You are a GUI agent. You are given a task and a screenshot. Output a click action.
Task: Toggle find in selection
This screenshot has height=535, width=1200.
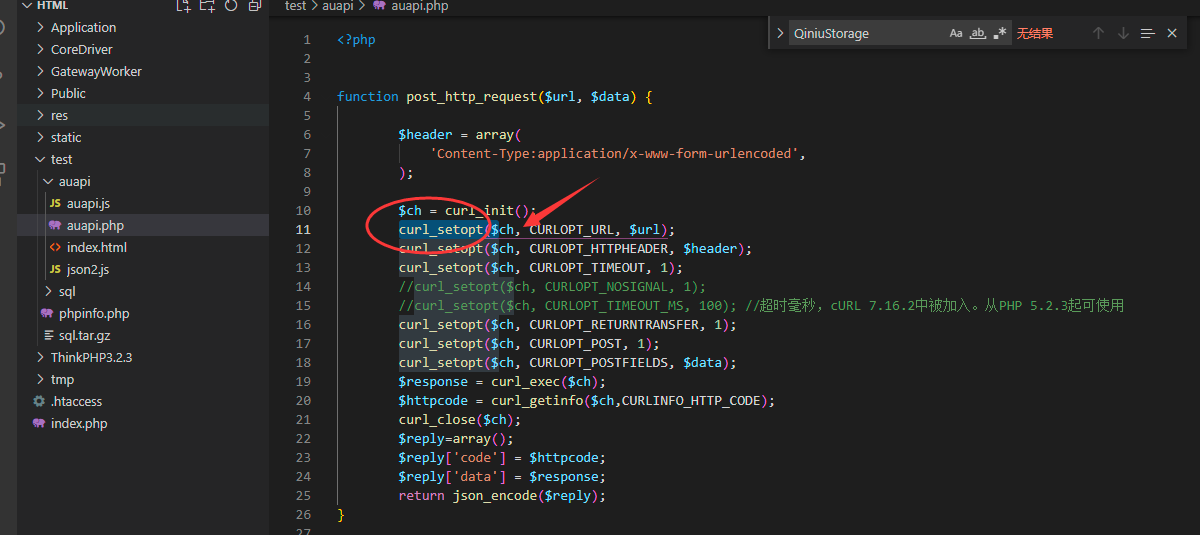[x=1147, y=33]
